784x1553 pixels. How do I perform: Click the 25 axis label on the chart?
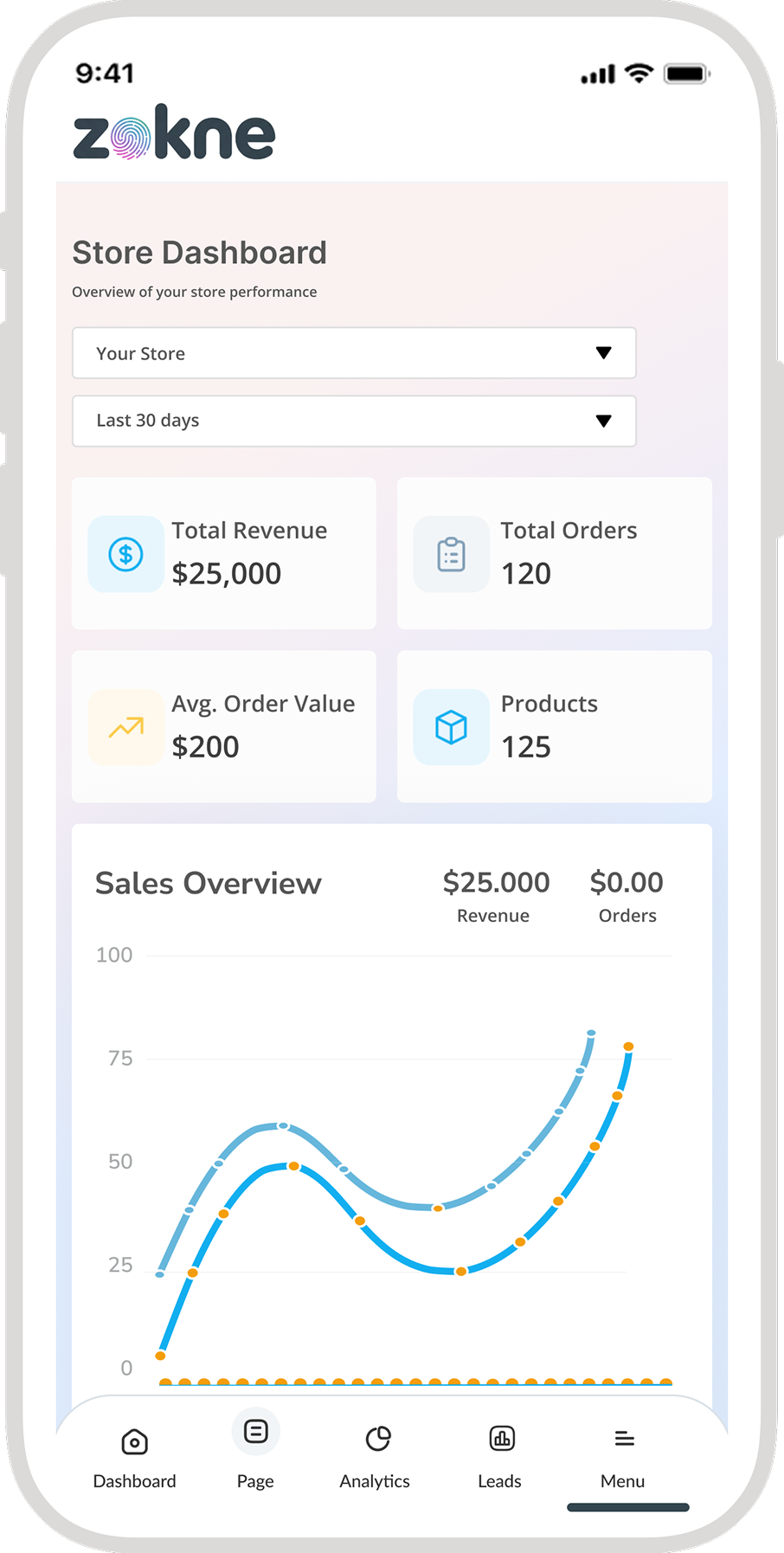point(120,1265)
